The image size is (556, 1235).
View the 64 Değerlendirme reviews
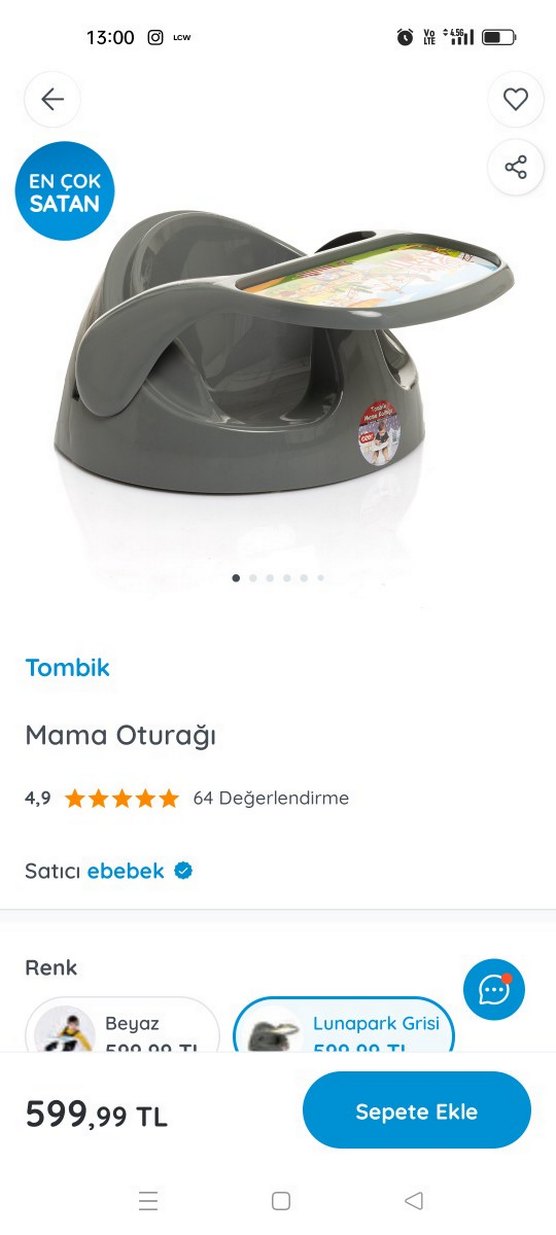[x=271, y=799]
